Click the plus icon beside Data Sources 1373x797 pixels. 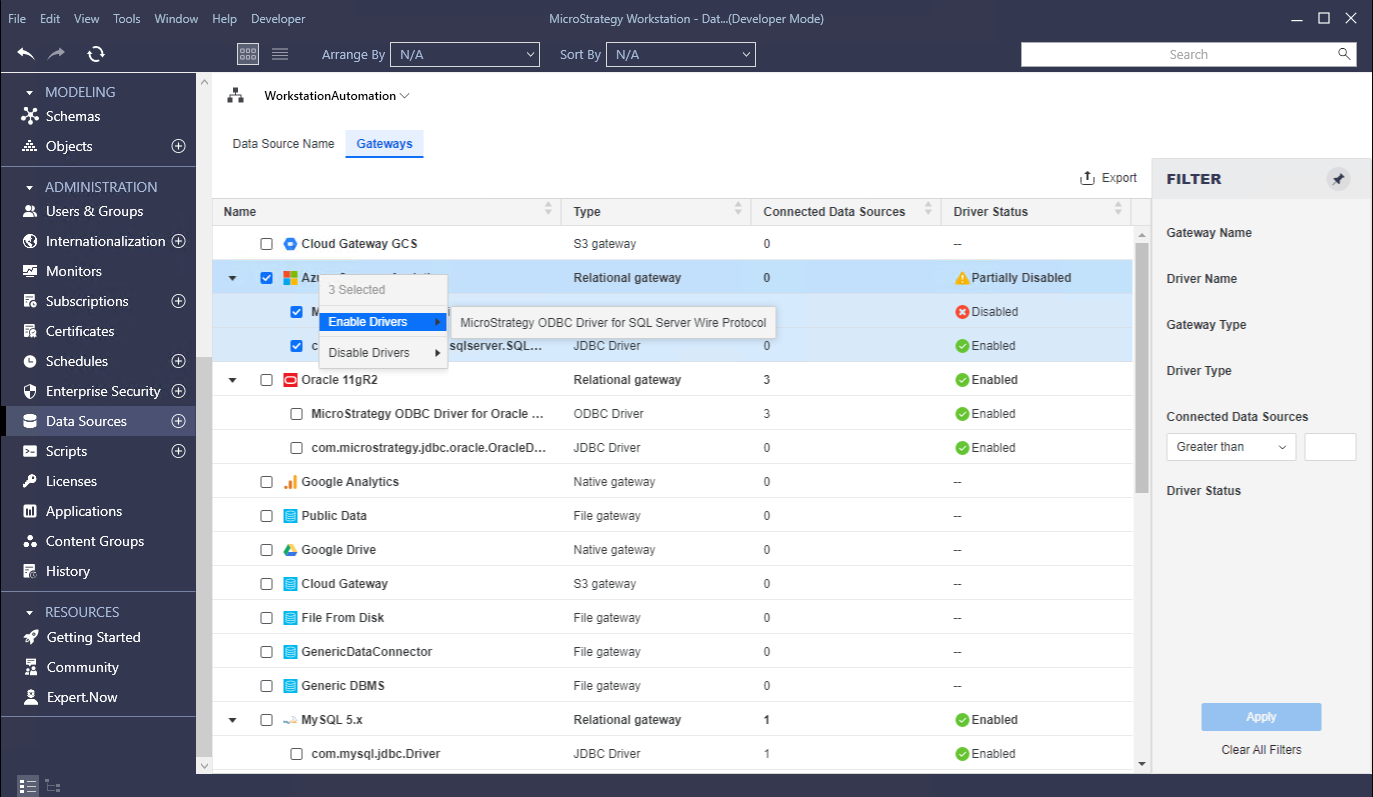(x=179, y=421)
